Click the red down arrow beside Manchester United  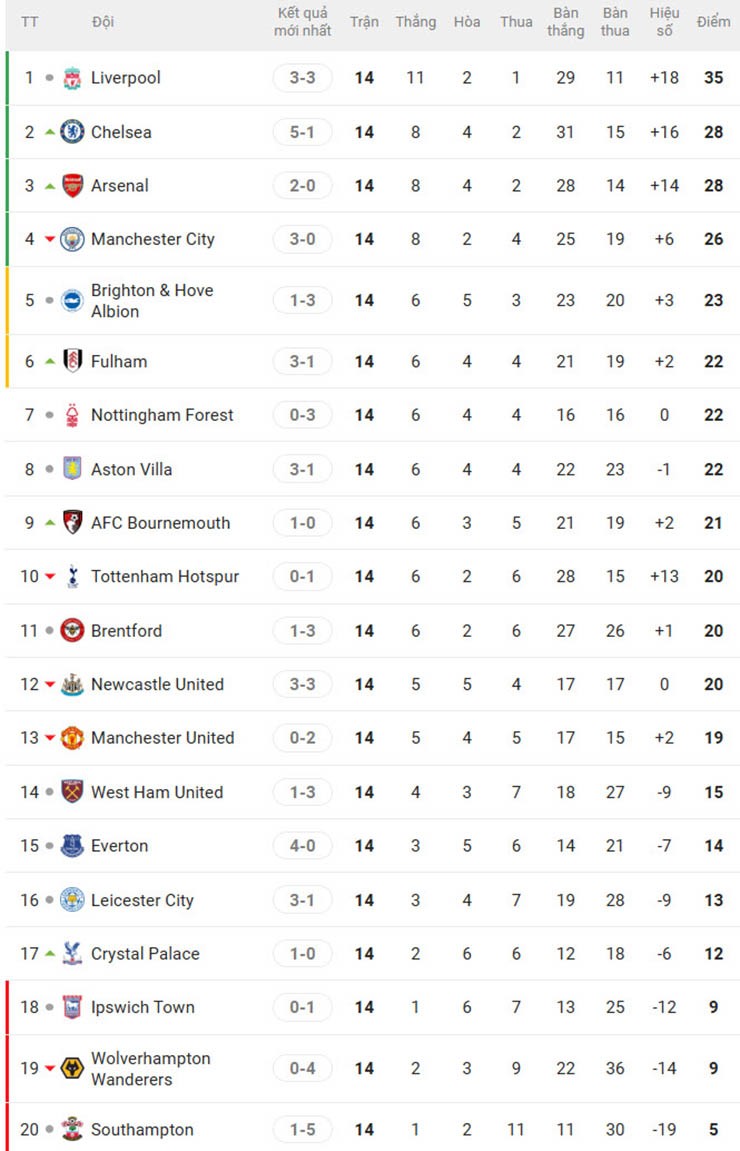point(49,738)
